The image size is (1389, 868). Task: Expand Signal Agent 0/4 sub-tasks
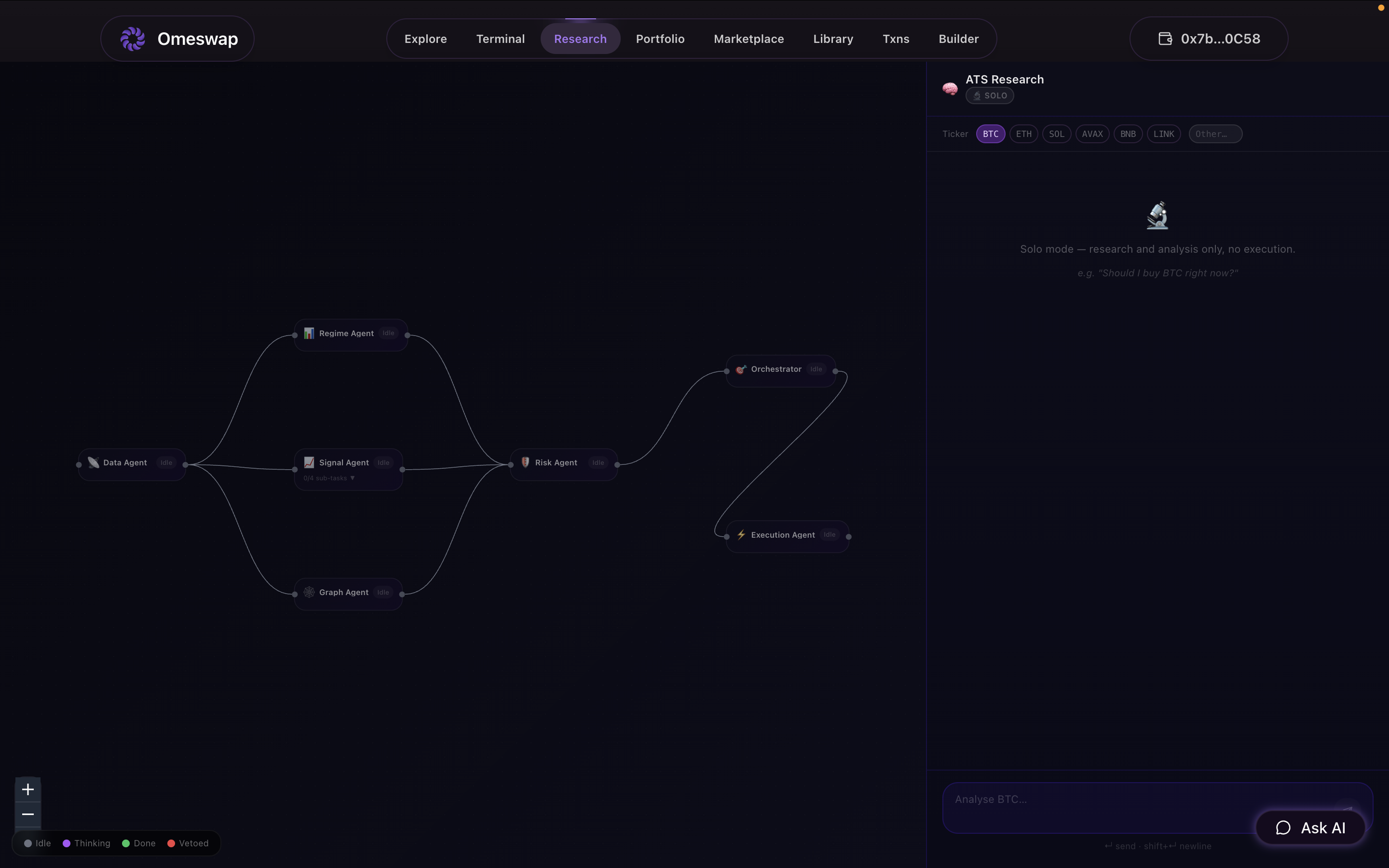point(329,478)
